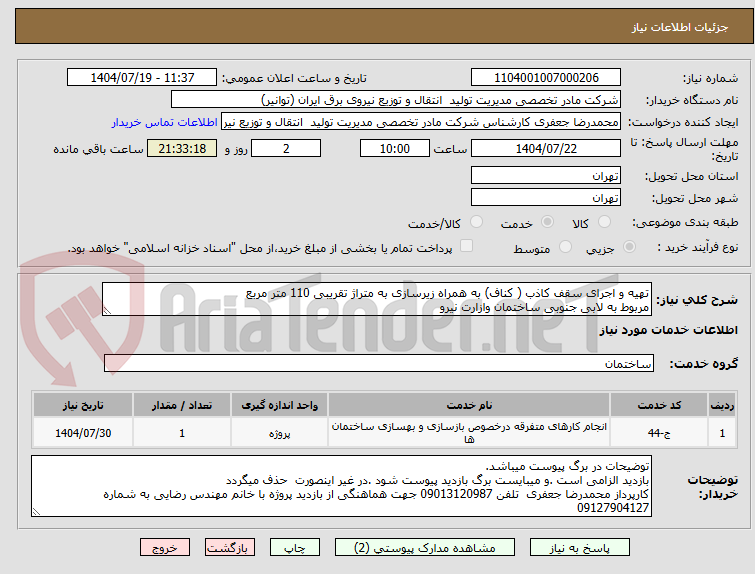
Task: Click the تعداد / مقدار column header
Action: tap(182, 405)
